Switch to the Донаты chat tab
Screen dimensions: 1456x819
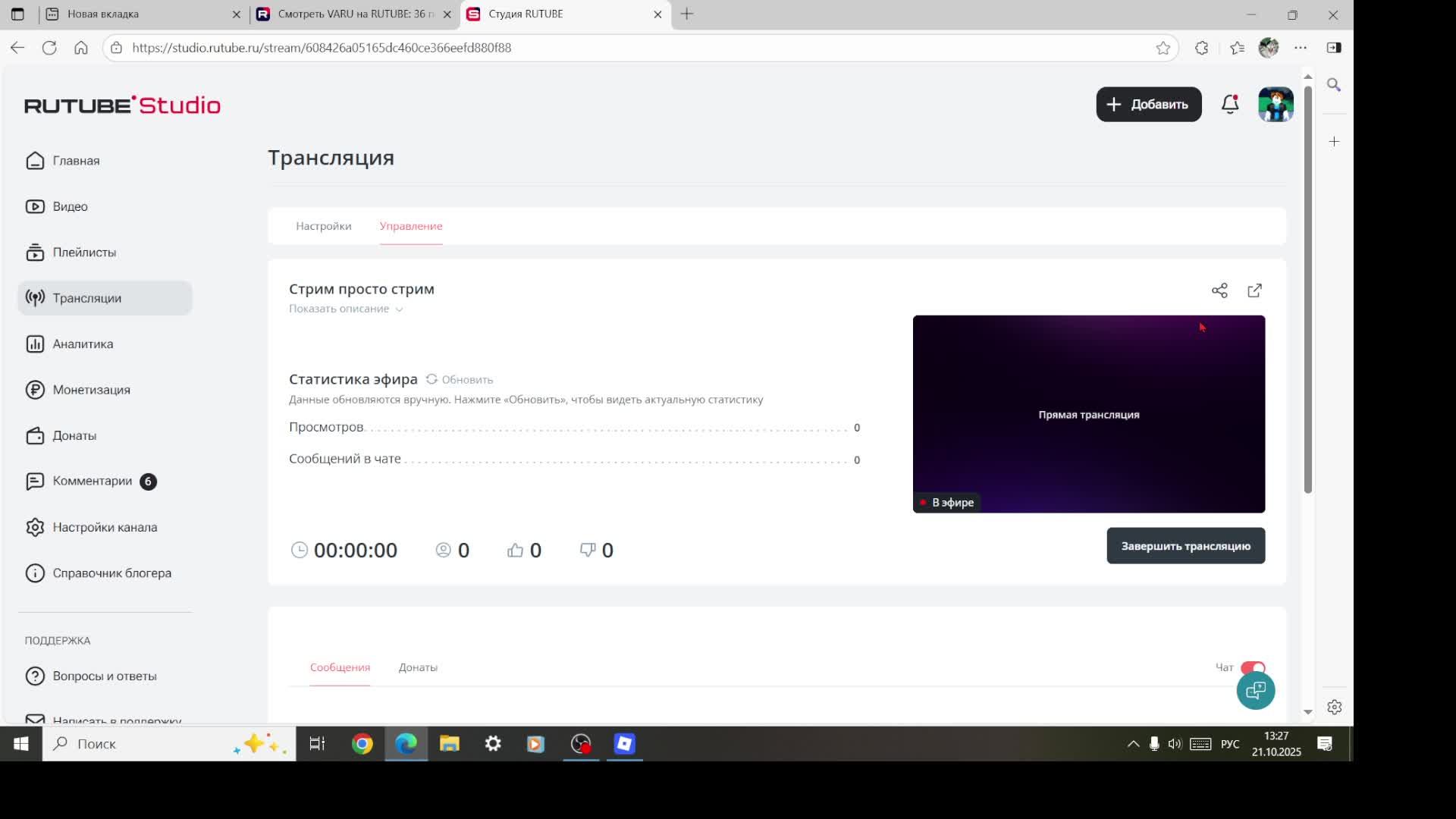(x=418, y=667)
